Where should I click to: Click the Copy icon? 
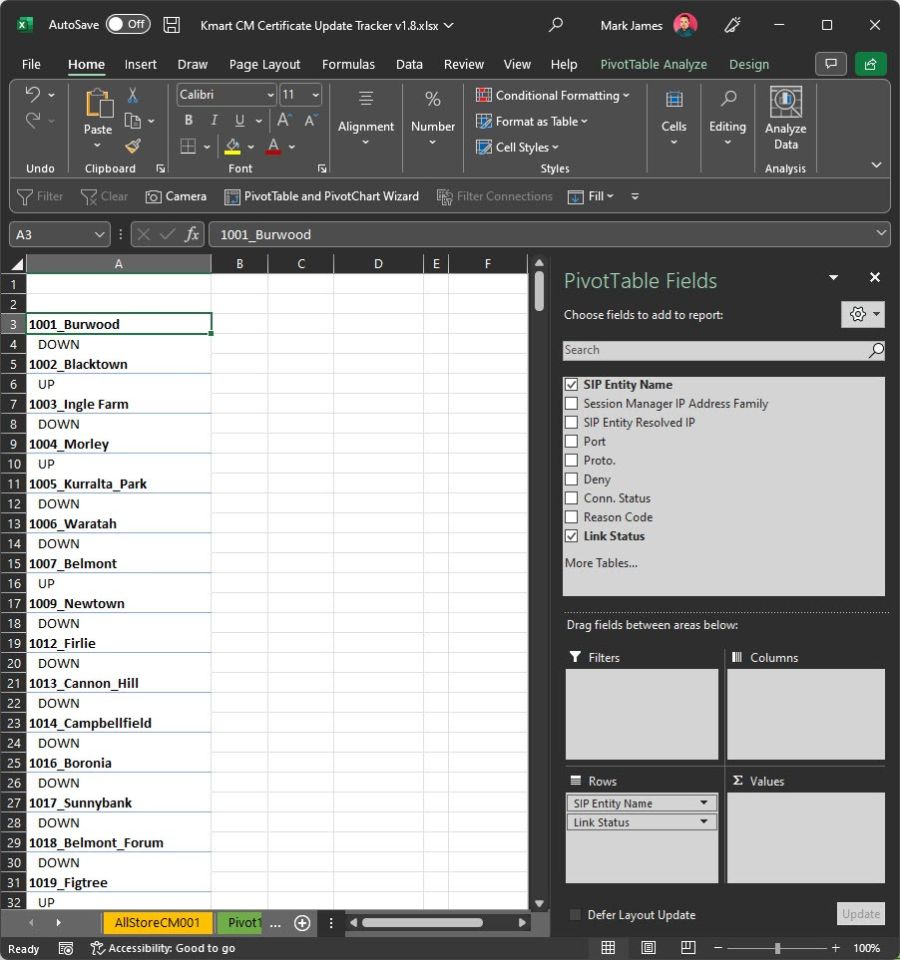pos(132,121)
